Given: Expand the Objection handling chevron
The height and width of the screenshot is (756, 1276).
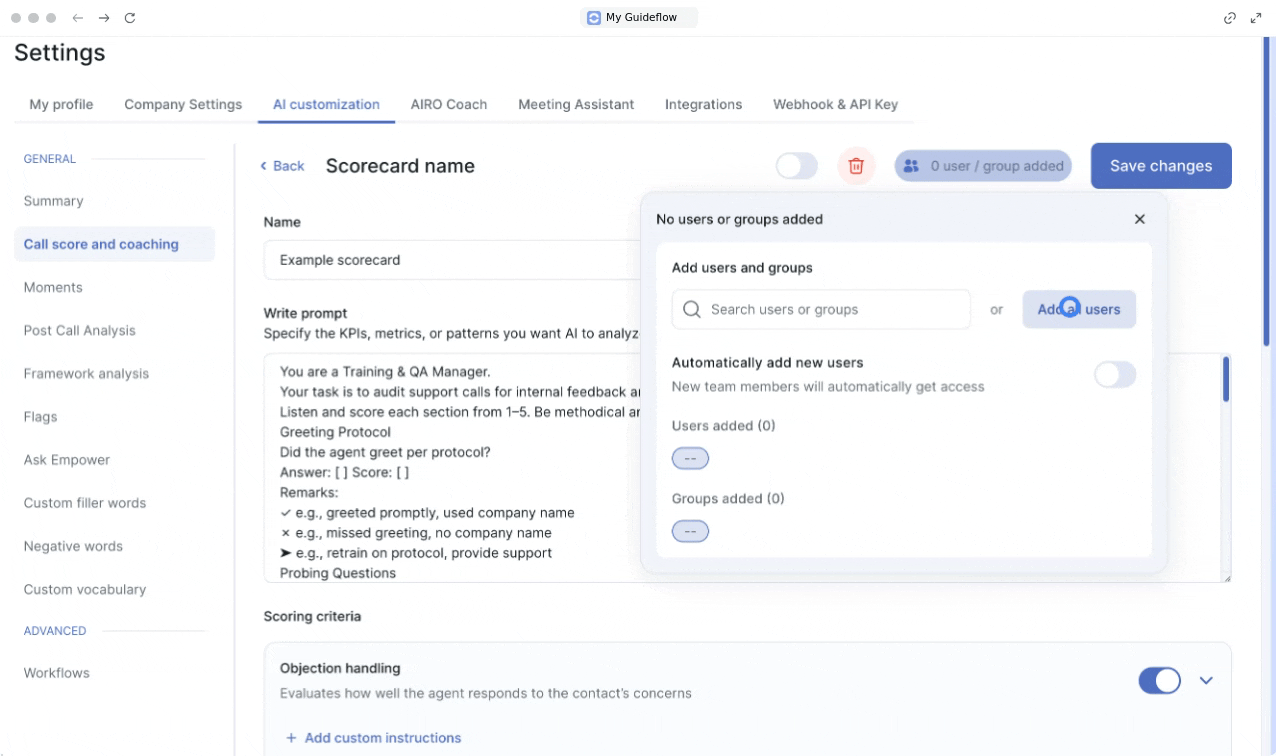Looking at the screenshot, I should [x=1206, y=681].
